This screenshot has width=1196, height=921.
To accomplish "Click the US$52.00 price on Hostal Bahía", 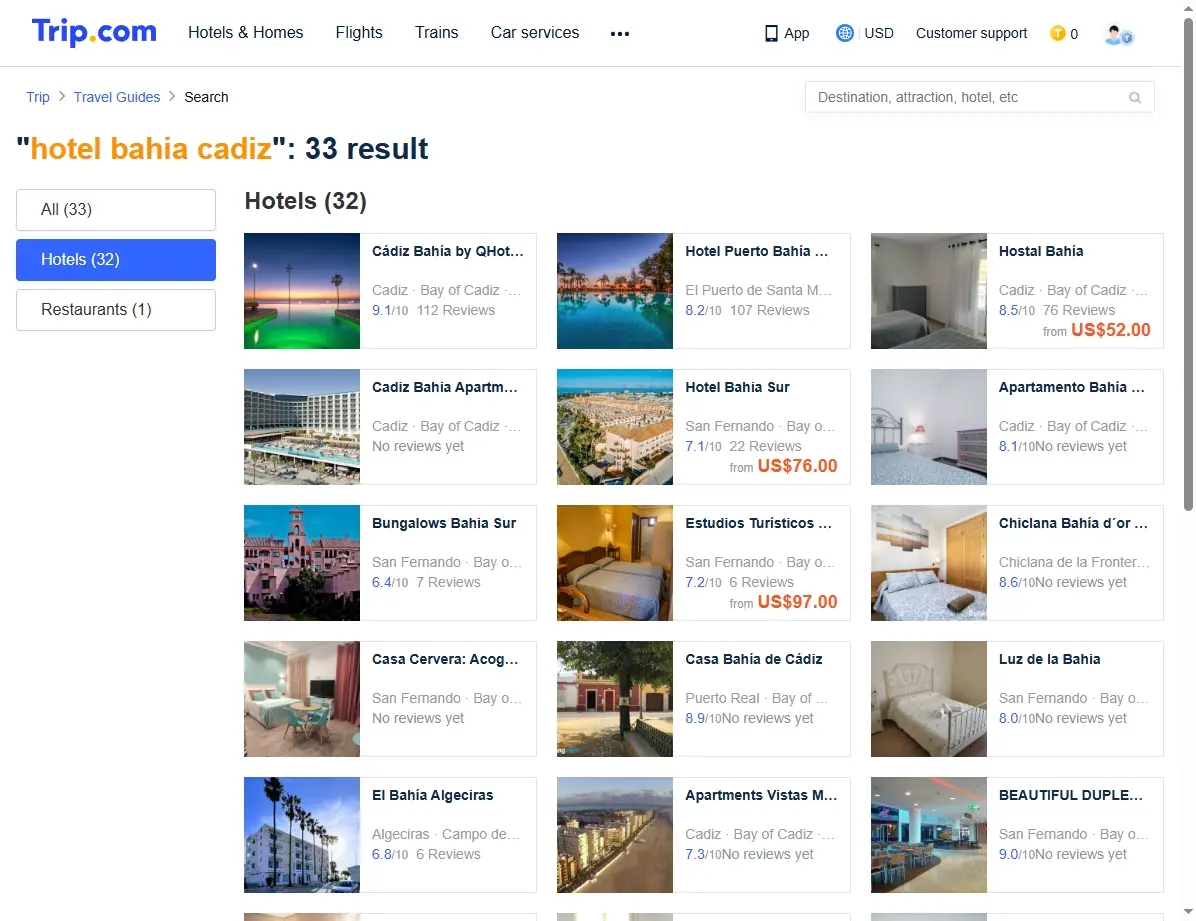I will pyautogui.click(x=1111, y=330).
